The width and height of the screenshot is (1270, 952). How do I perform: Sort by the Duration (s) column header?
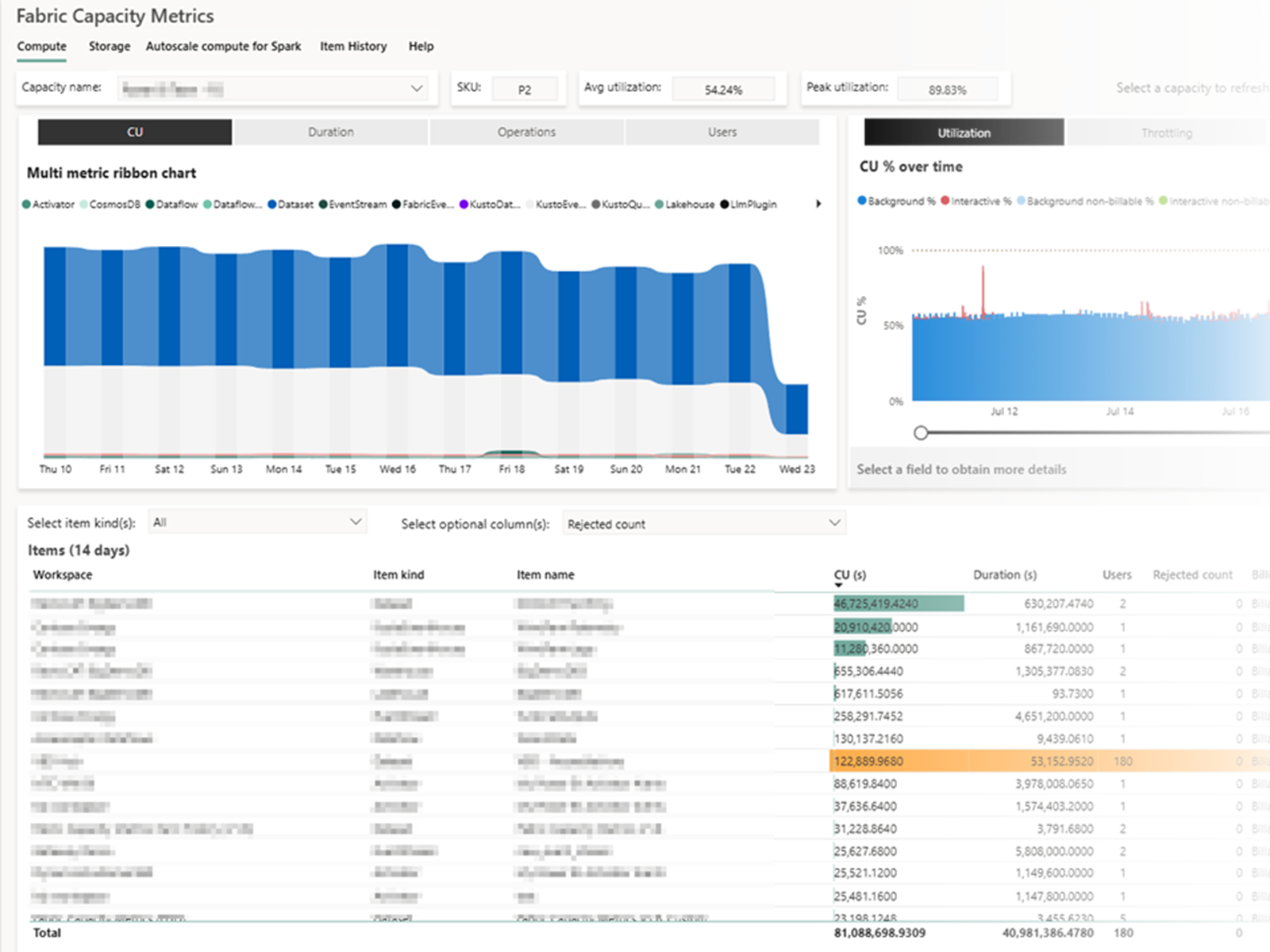coord(1005,574)
